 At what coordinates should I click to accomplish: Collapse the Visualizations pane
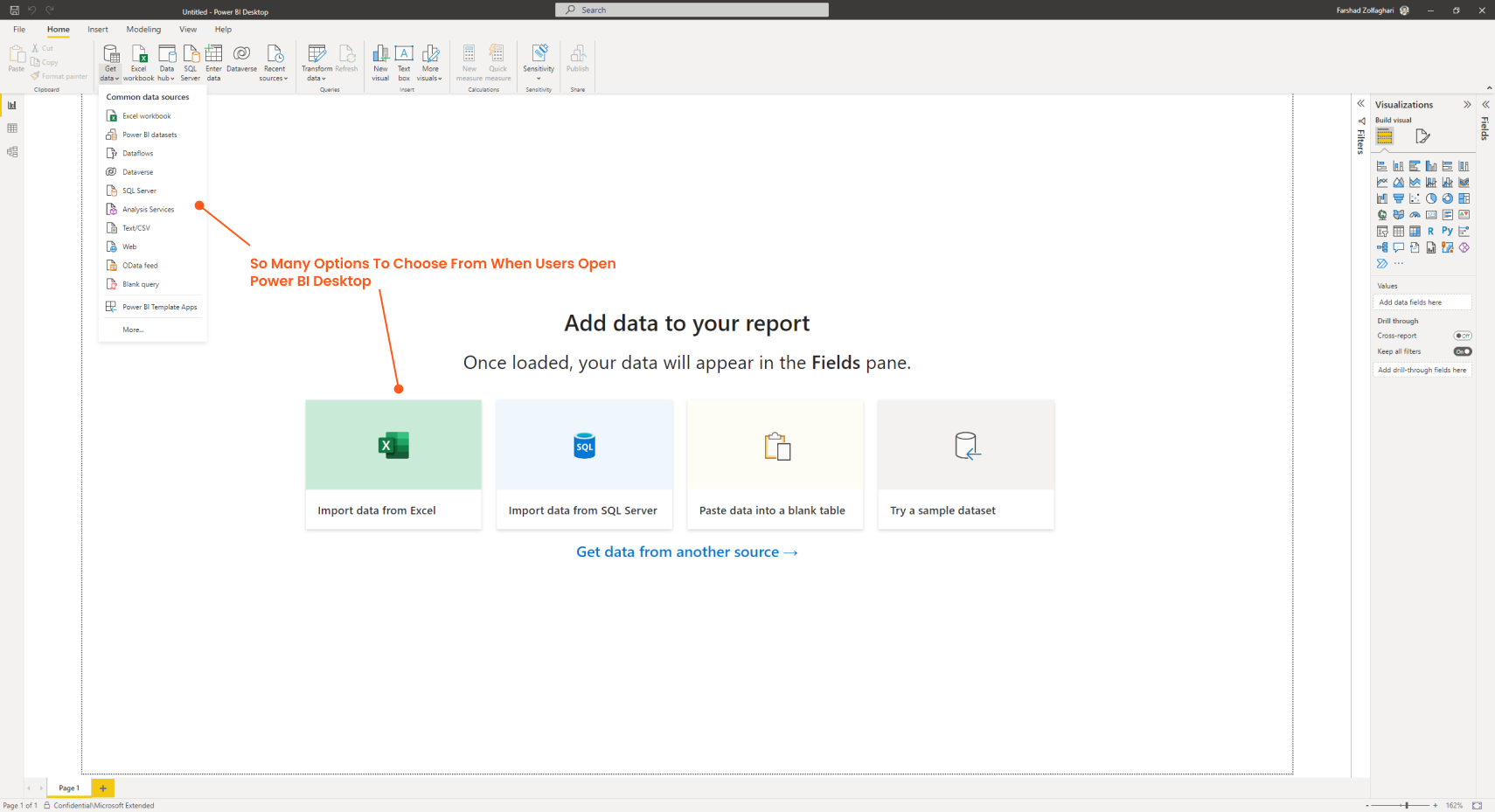[x=1467, y=105]
